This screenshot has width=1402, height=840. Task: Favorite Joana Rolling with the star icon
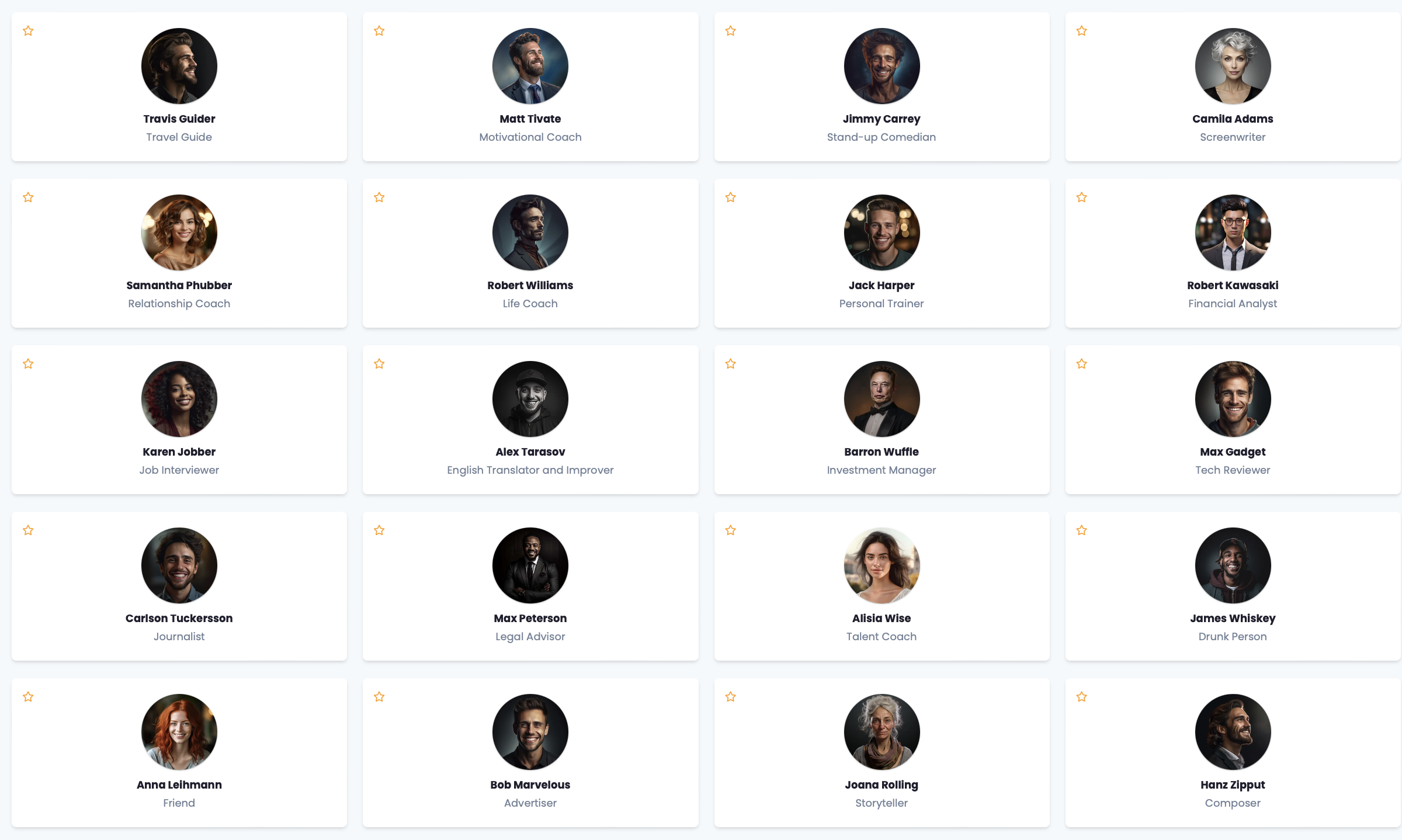pyautogui.click(x=730, y=697)
